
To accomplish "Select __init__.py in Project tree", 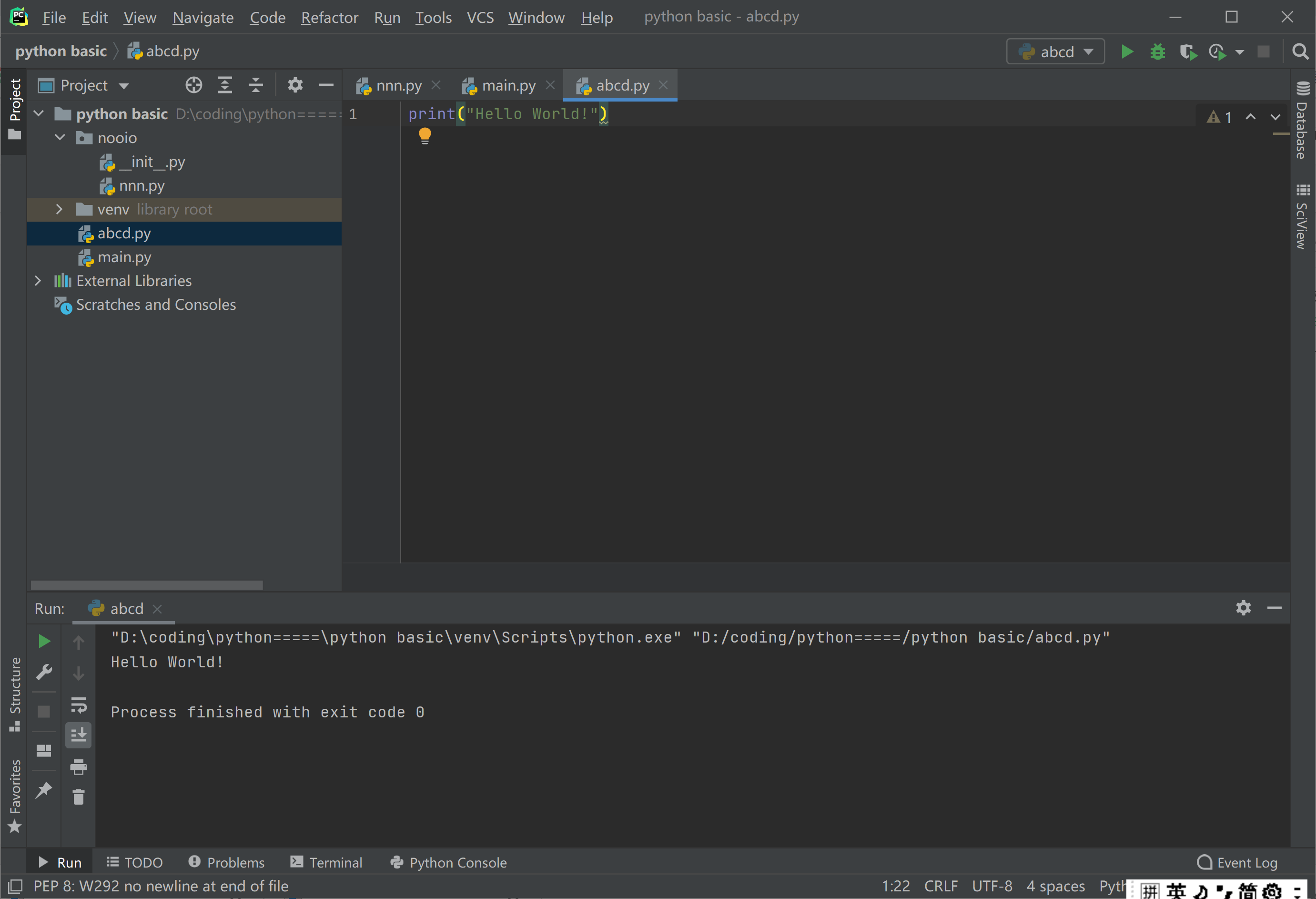I will point(152,162).
